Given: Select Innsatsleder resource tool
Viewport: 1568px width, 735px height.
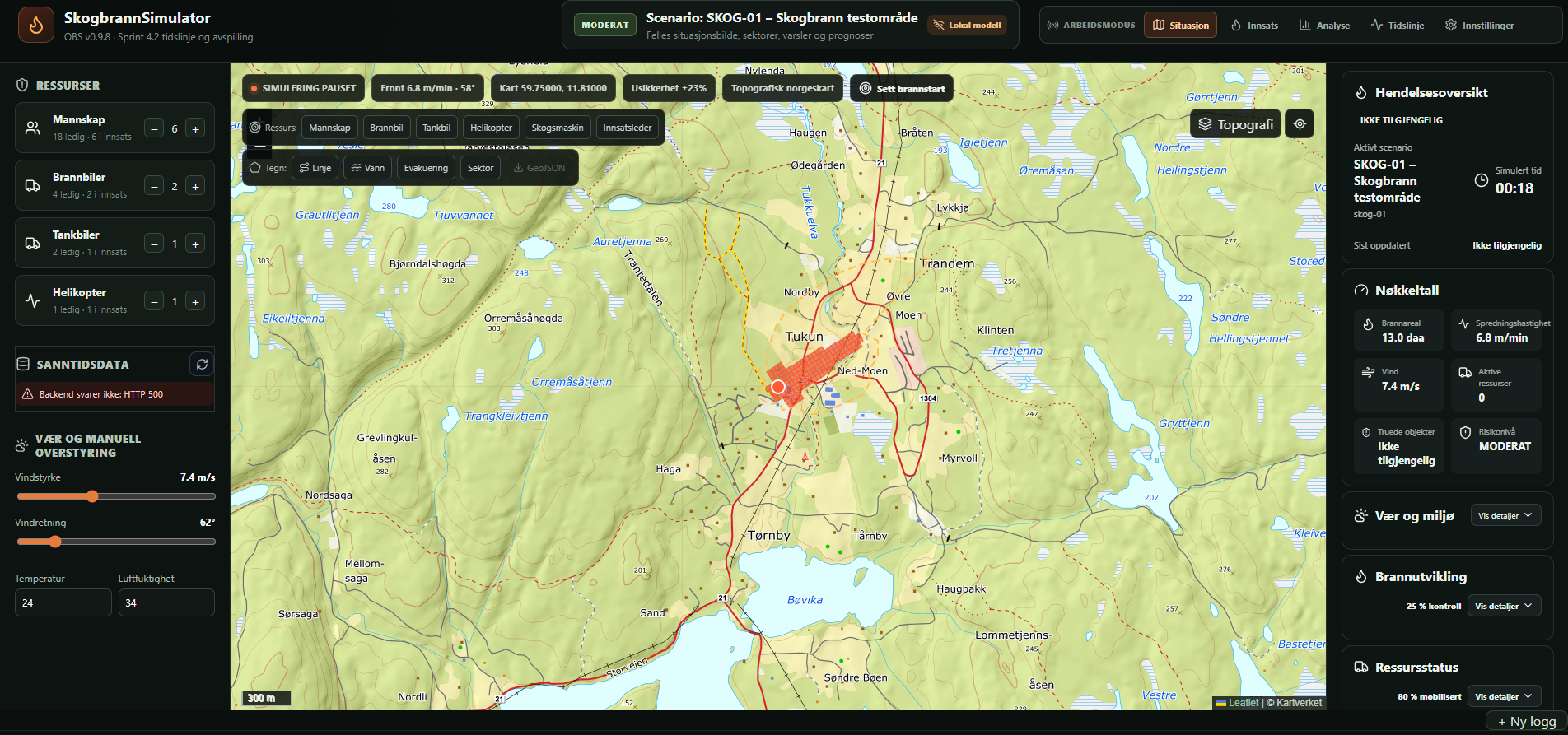Looking at the screenshot, I should click(628, 128).
